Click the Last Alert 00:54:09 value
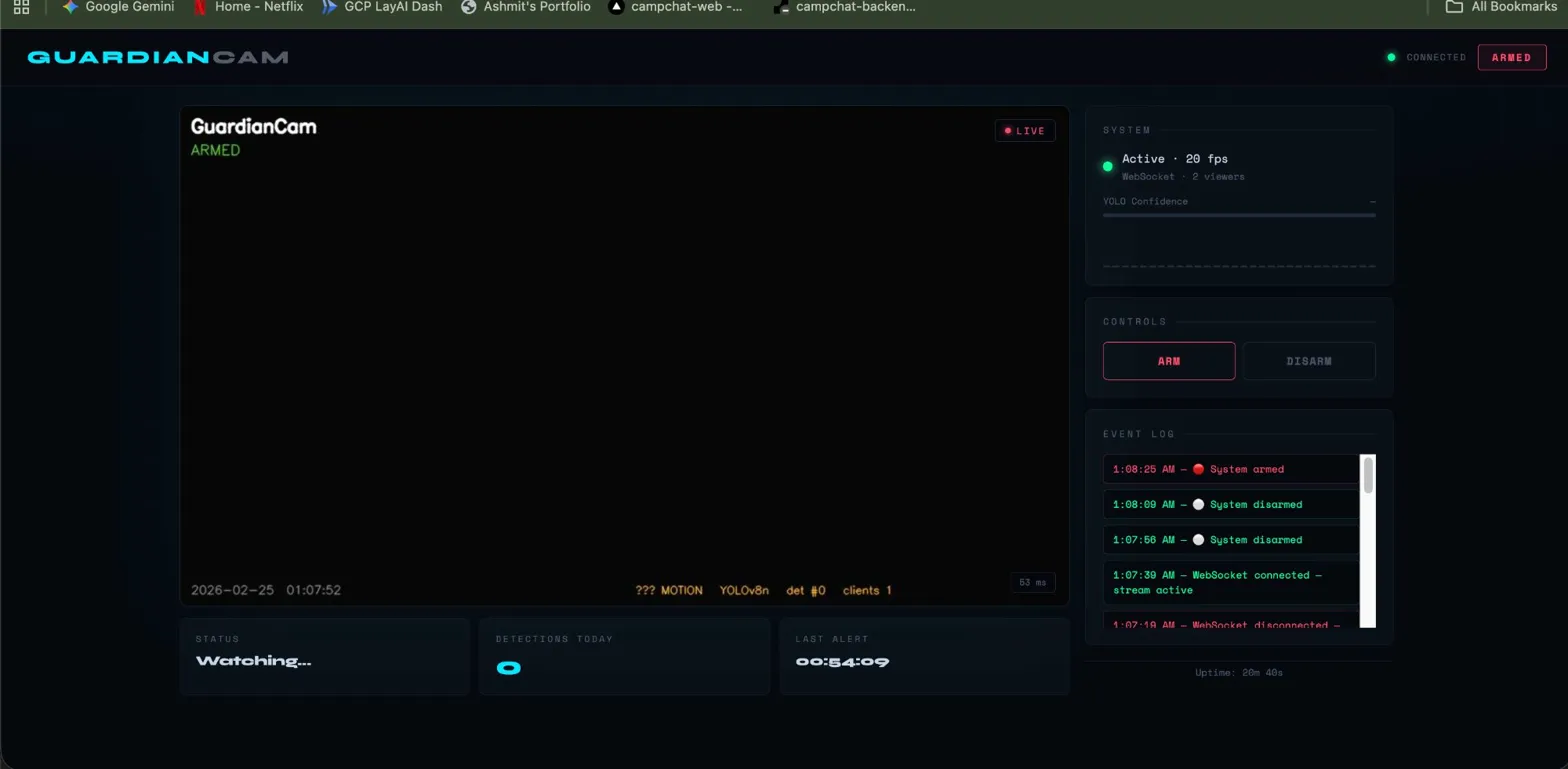The width and height of the screenshot is (1568, 769). (842, 661)
